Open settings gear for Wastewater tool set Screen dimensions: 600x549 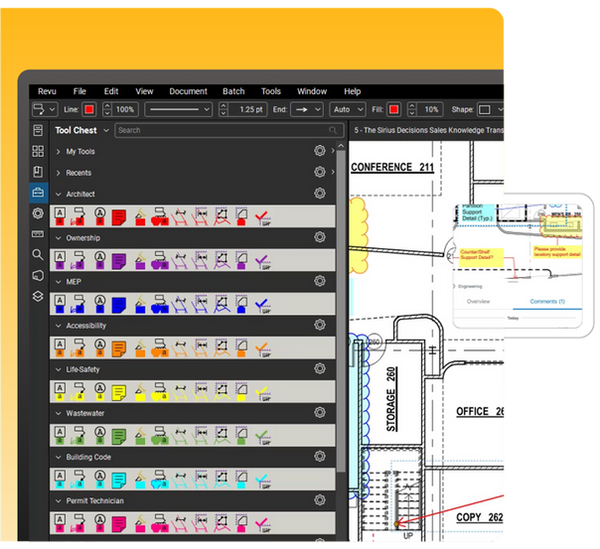(x=320, y=413)
